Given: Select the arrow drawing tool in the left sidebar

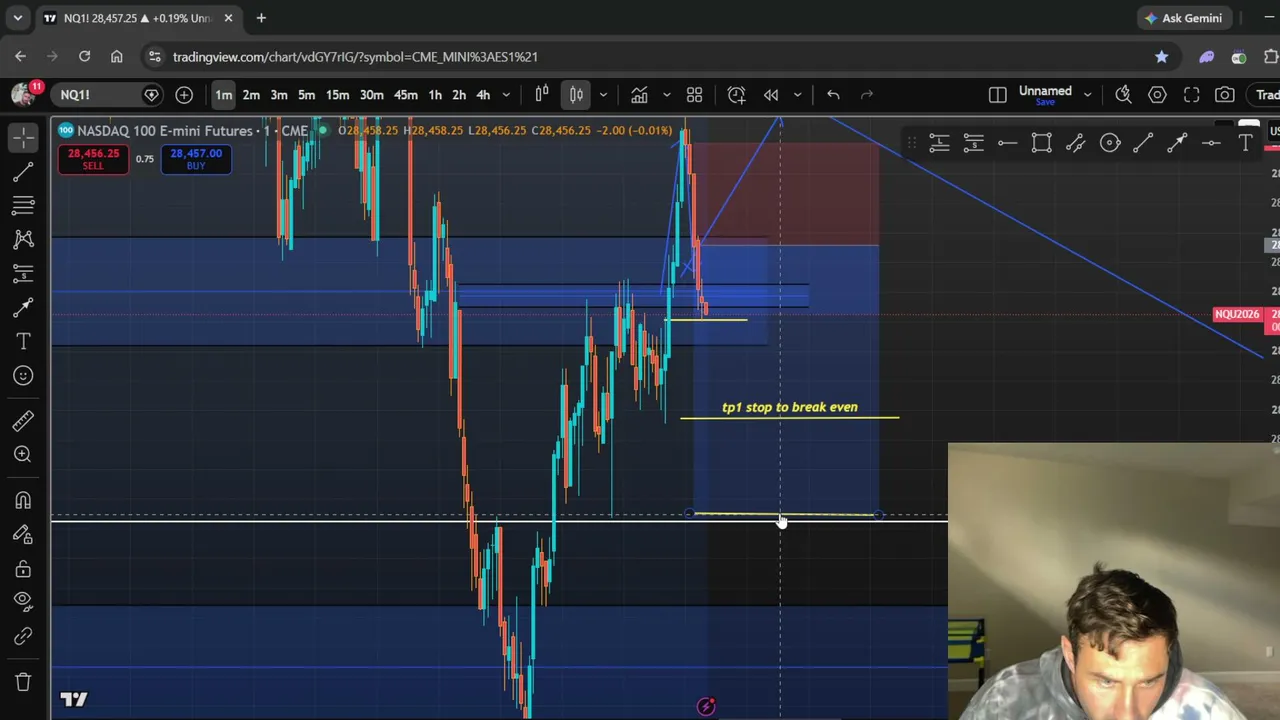Looking at the screenshot, I should [x=23, y=308].
